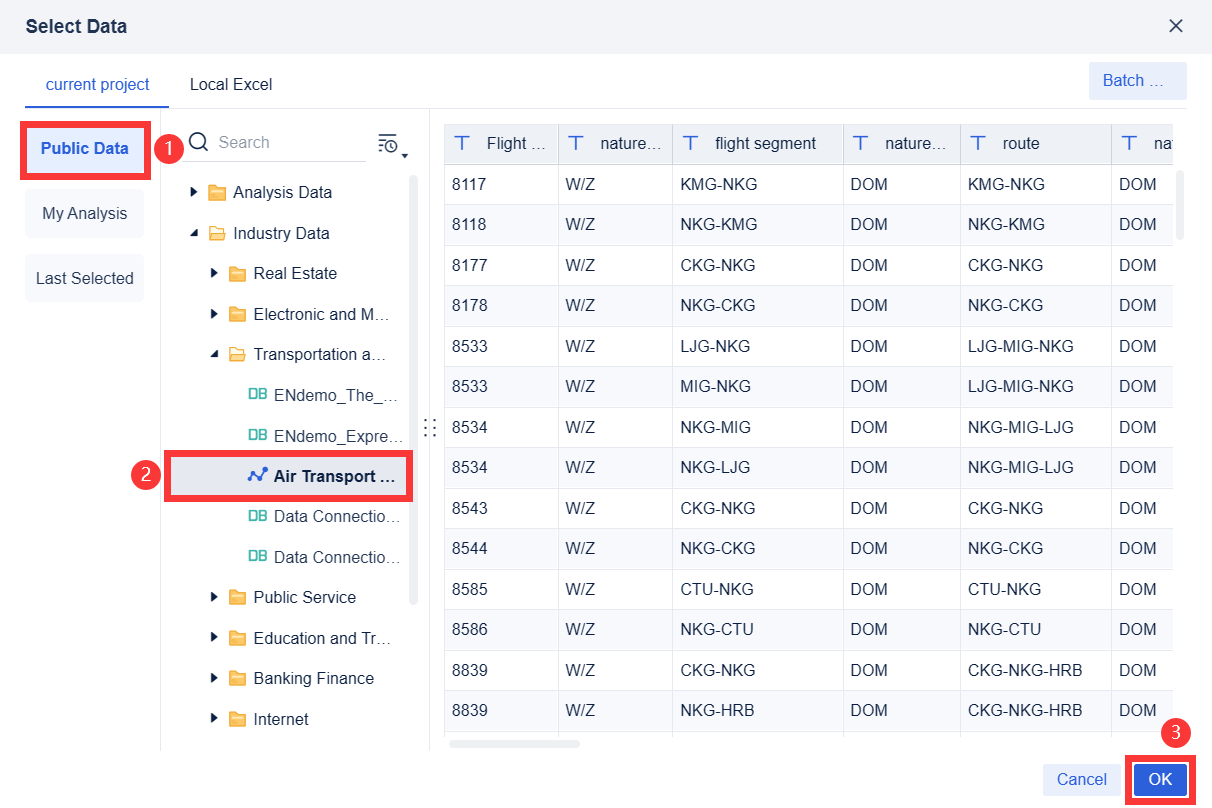Viewport: 1212px width, 808px height.
Task: Click the Cancel button
Action: pyautogui.click(x=1081, y=779)
